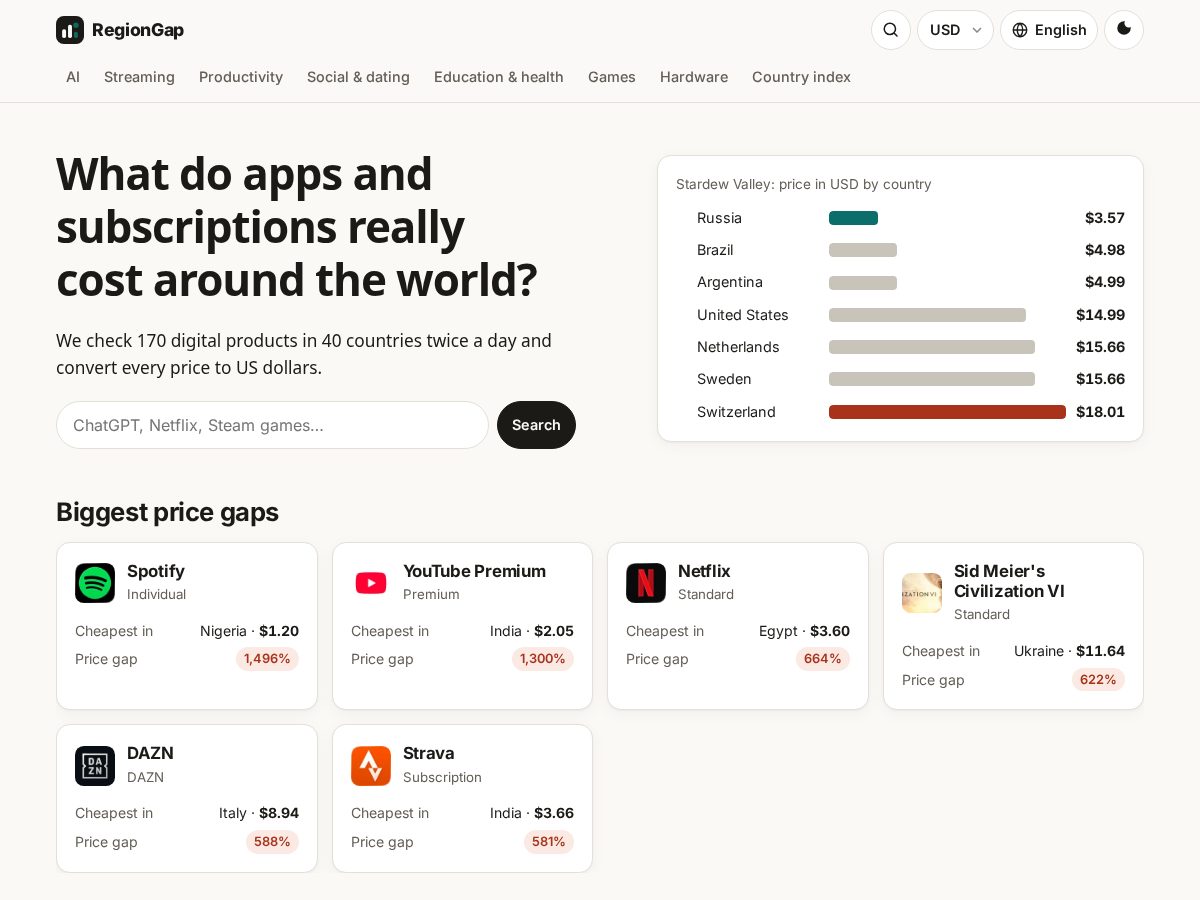Click the 581% price gap badge

[x=549, y=842]
